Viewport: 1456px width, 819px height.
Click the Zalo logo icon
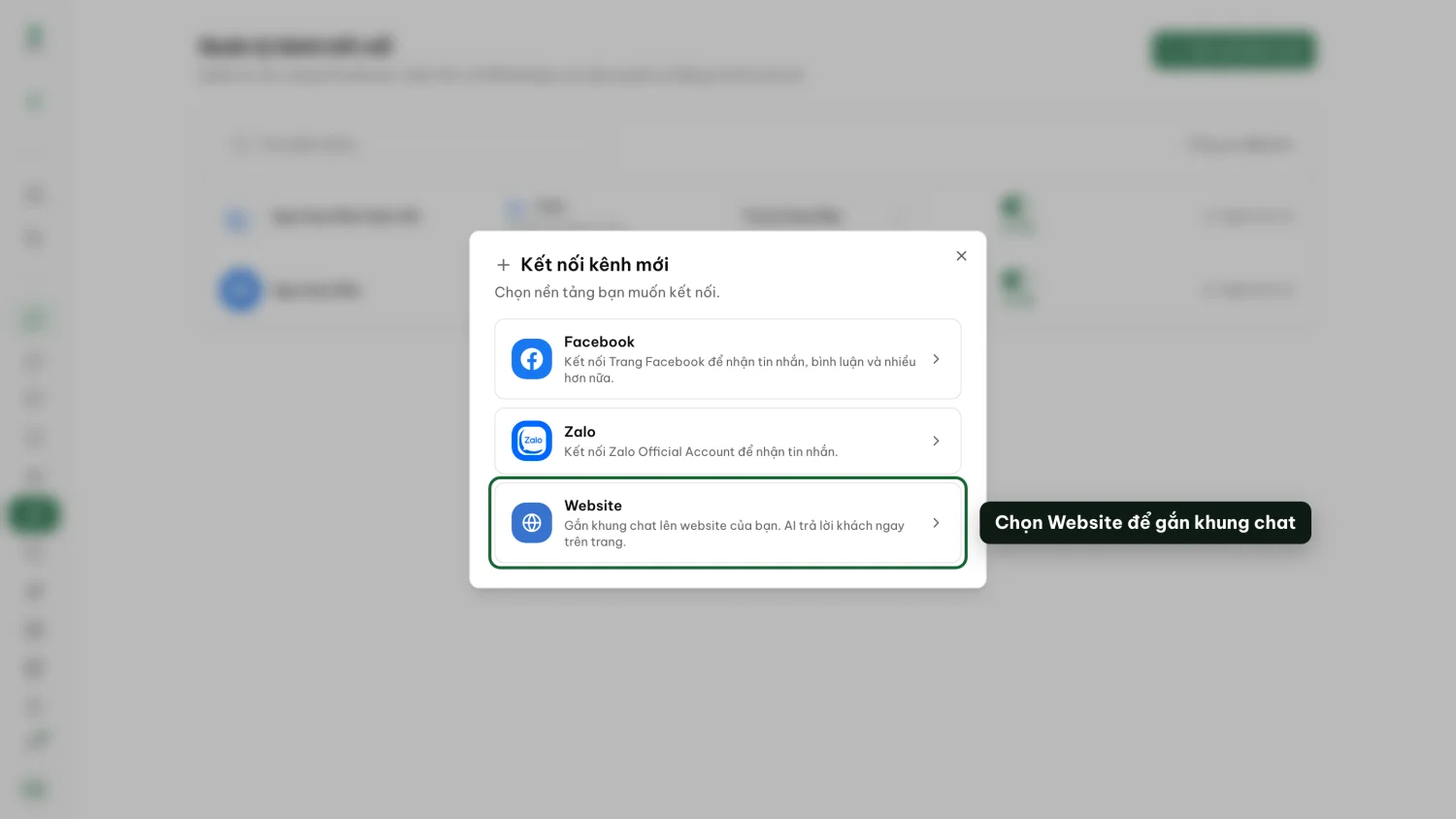(532, 441)
